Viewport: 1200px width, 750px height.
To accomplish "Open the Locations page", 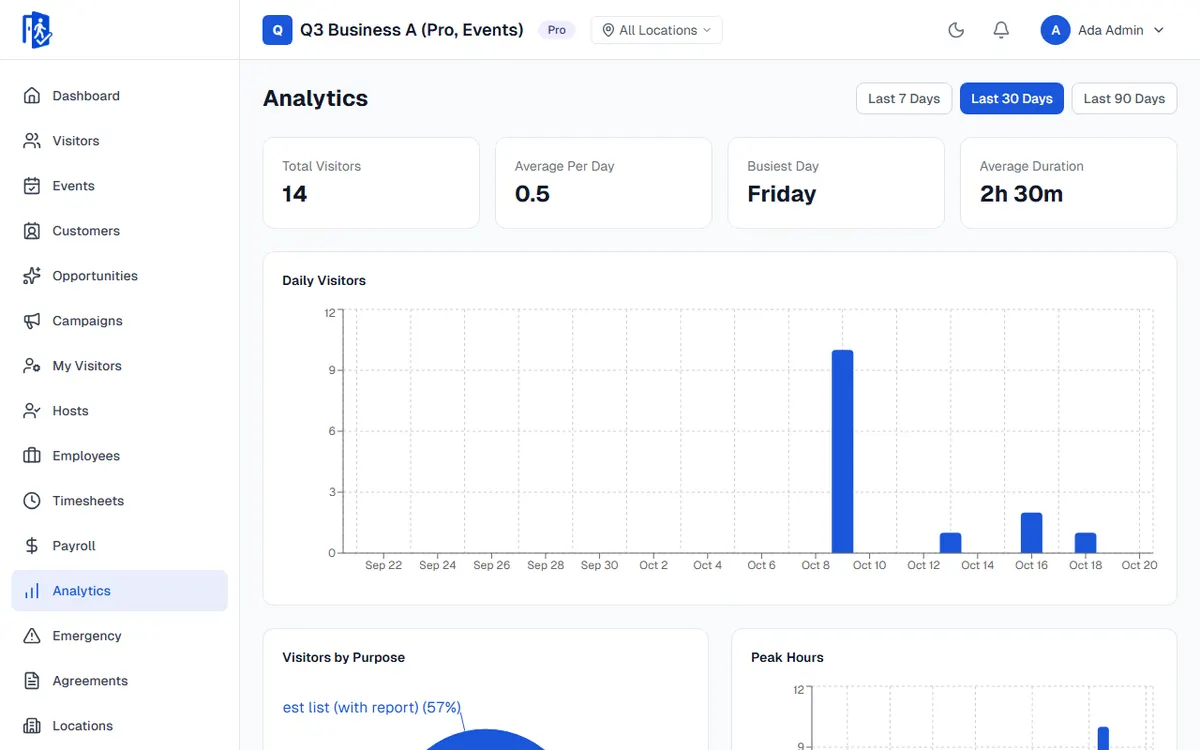I will tap(120, 726).
